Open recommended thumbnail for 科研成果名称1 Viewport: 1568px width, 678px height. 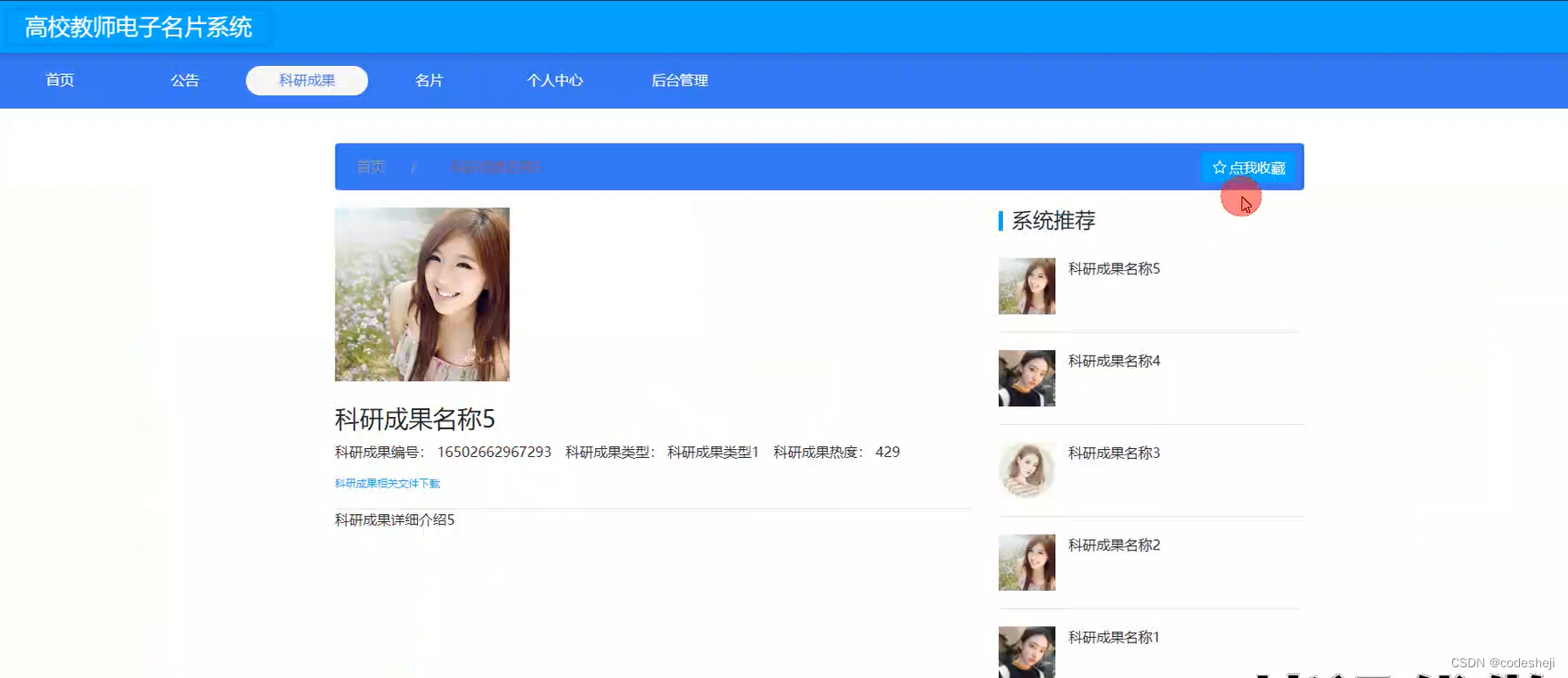[1027, 652]
